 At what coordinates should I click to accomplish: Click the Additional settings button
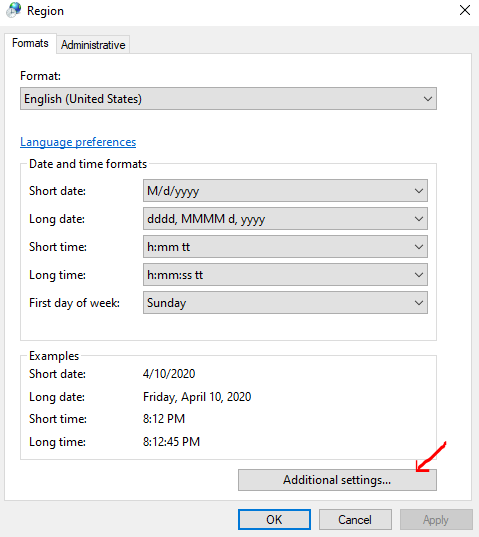337,480
